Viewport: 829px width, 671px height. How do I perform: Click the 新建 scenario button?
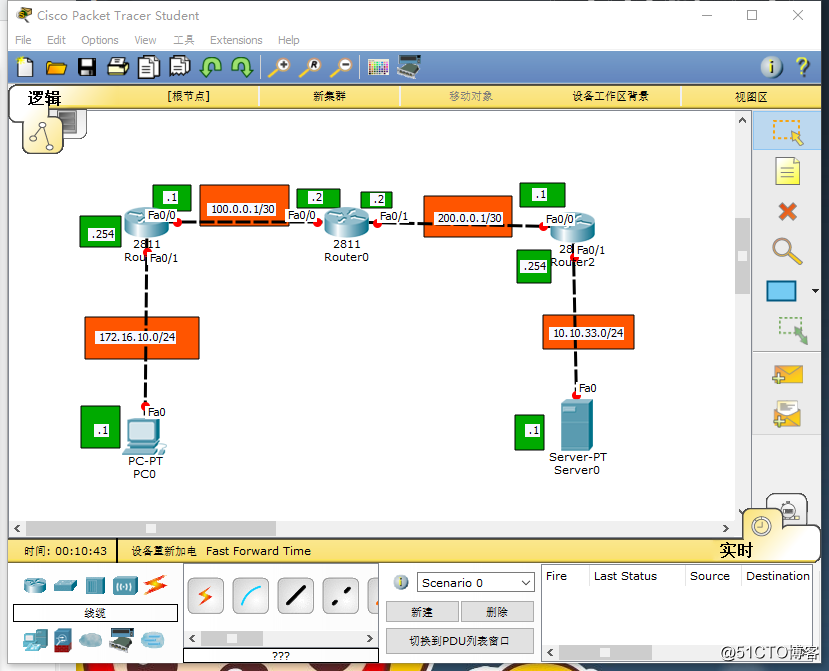tap(422, 612)
